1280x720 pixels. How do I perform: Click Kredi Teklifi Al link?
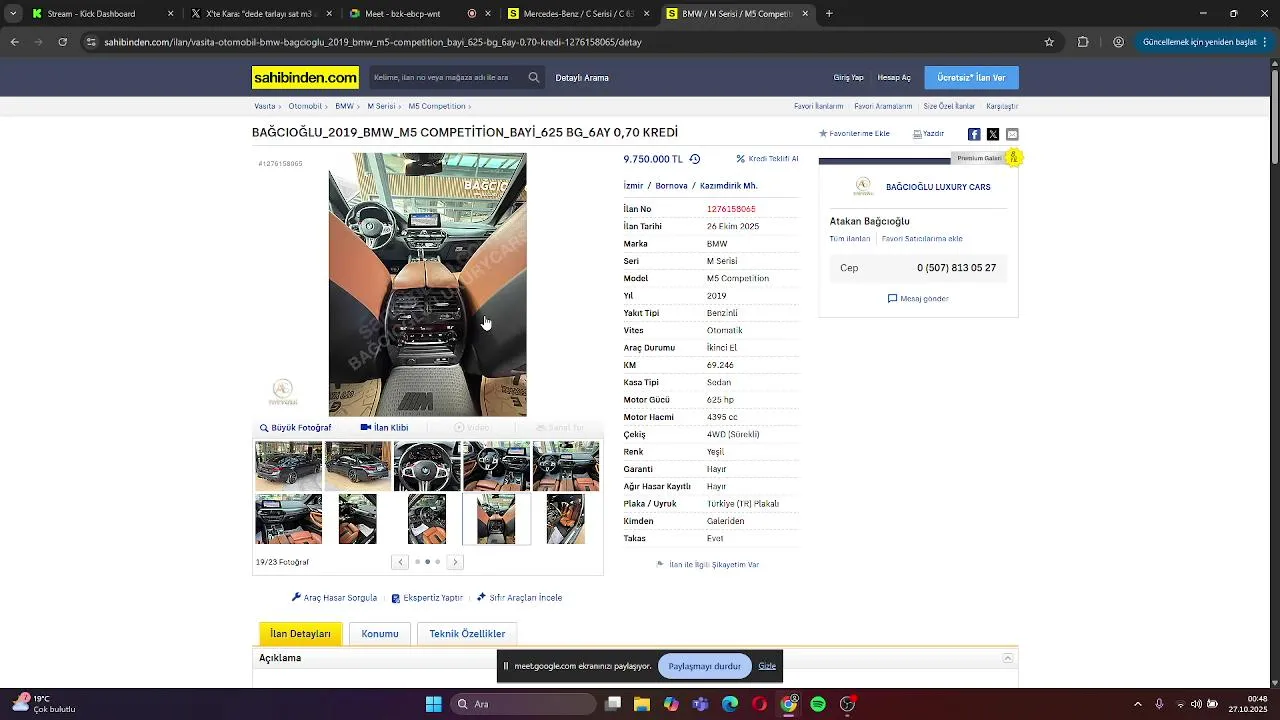point(767,159)
